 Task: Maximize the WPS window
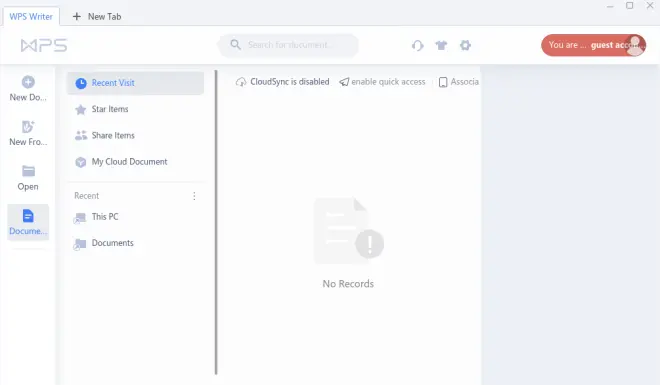tap(630, 5)
